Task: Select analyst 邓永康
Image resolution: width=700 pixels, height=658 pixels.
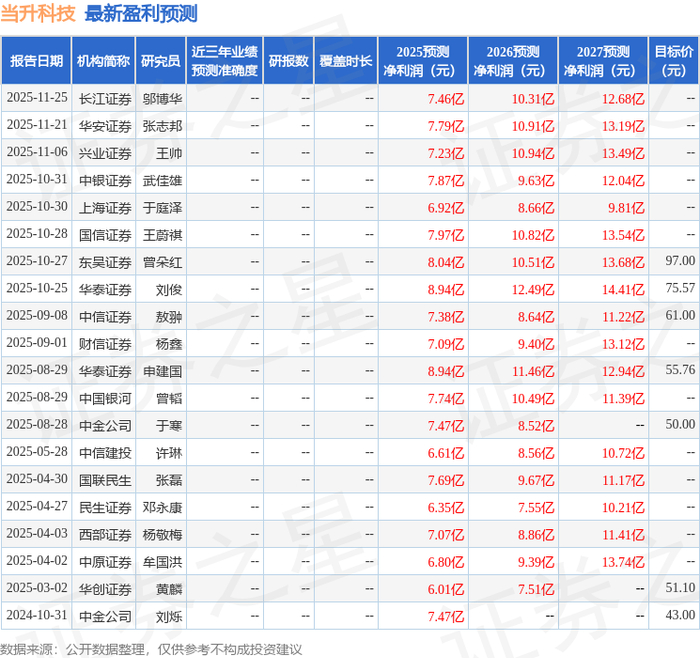Action: pyautogui.click(x=162, y=507)
